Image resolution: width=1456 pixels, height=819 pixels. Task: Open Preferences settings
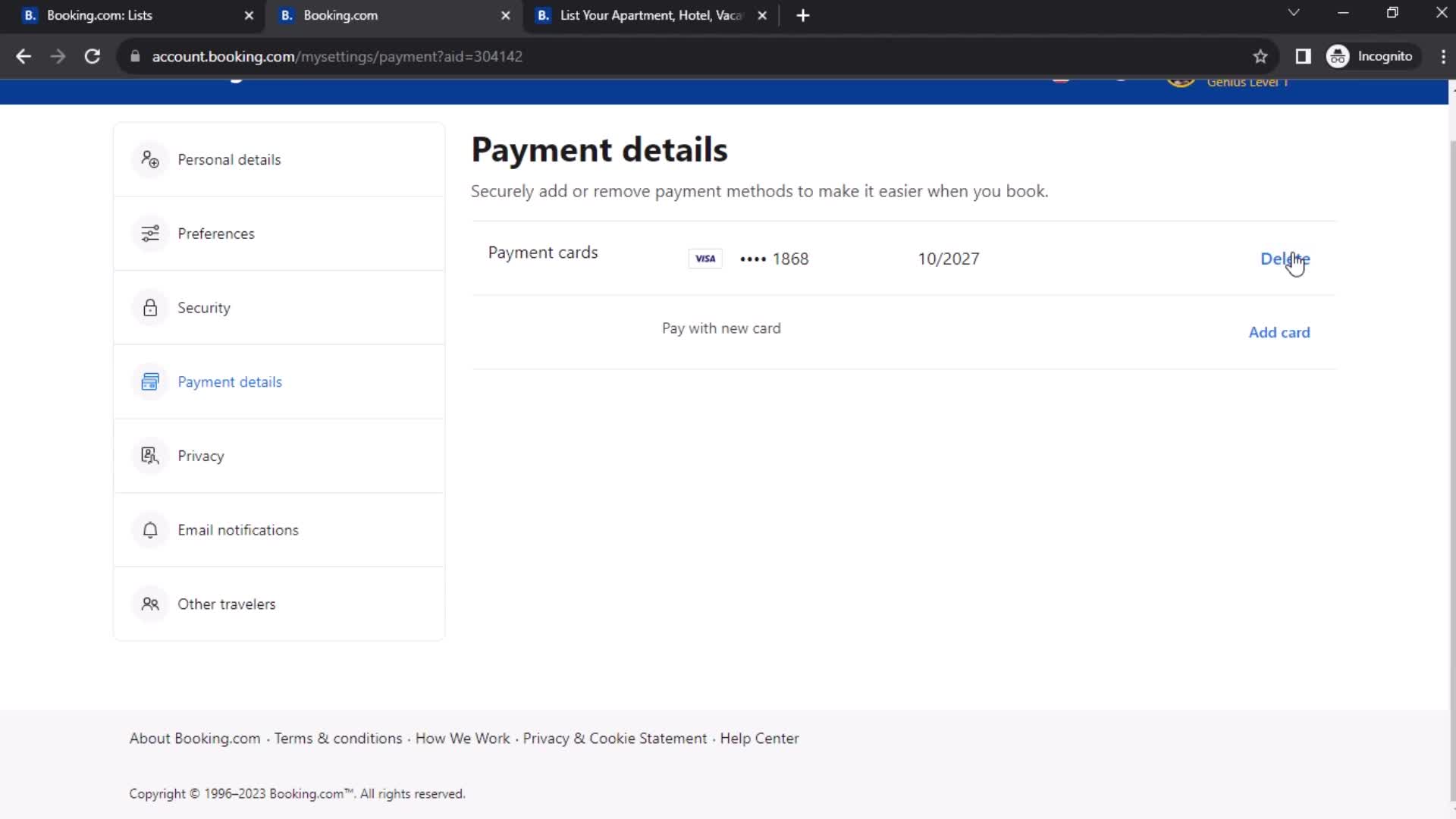(x=279, y=234)
